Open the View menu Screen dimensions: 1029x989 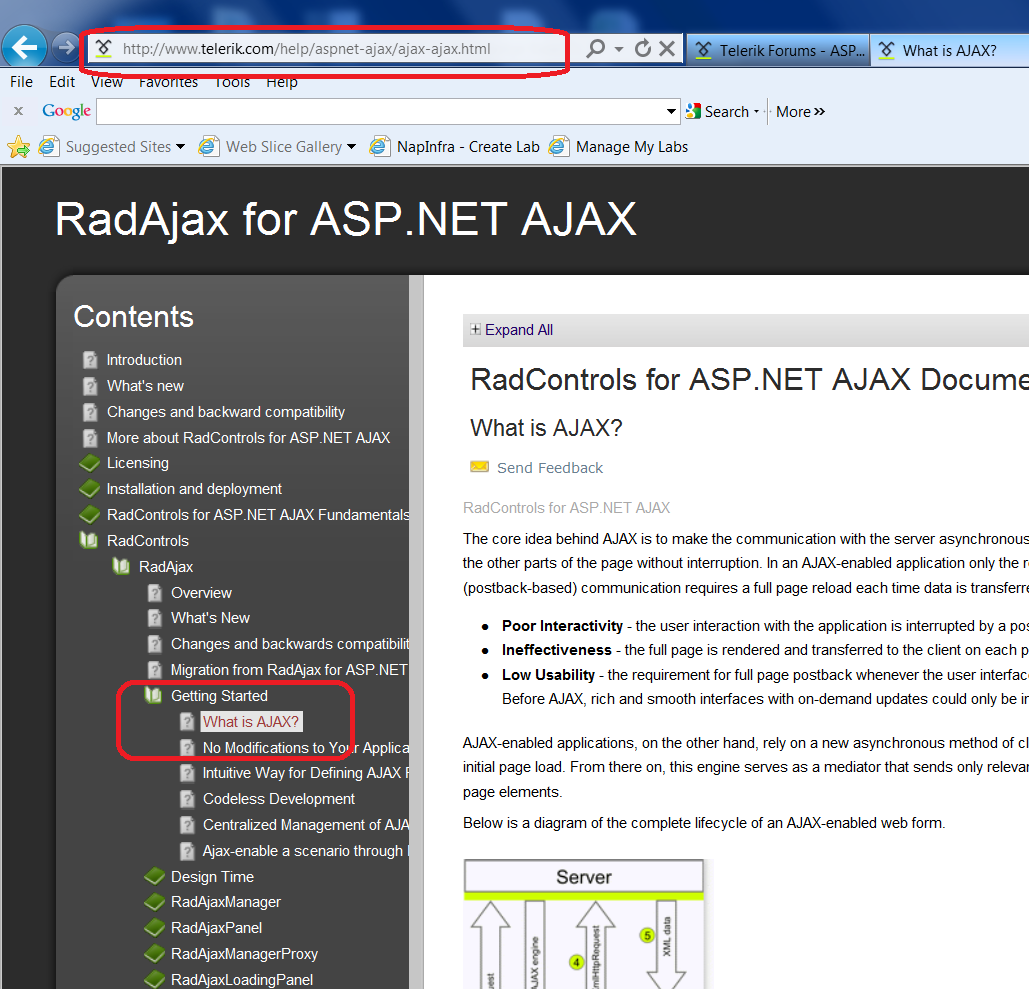107,82
